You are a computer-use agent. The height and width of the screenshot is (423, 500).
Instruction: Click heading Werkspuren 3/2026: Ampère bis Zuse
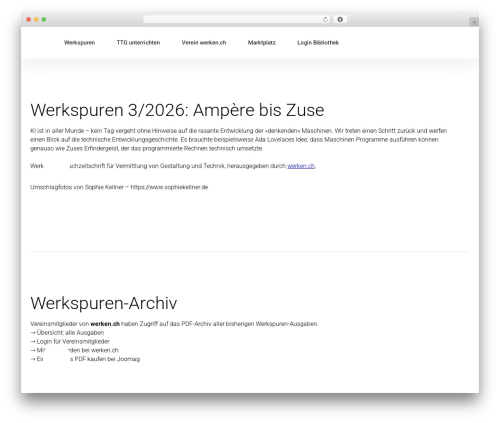177,110
